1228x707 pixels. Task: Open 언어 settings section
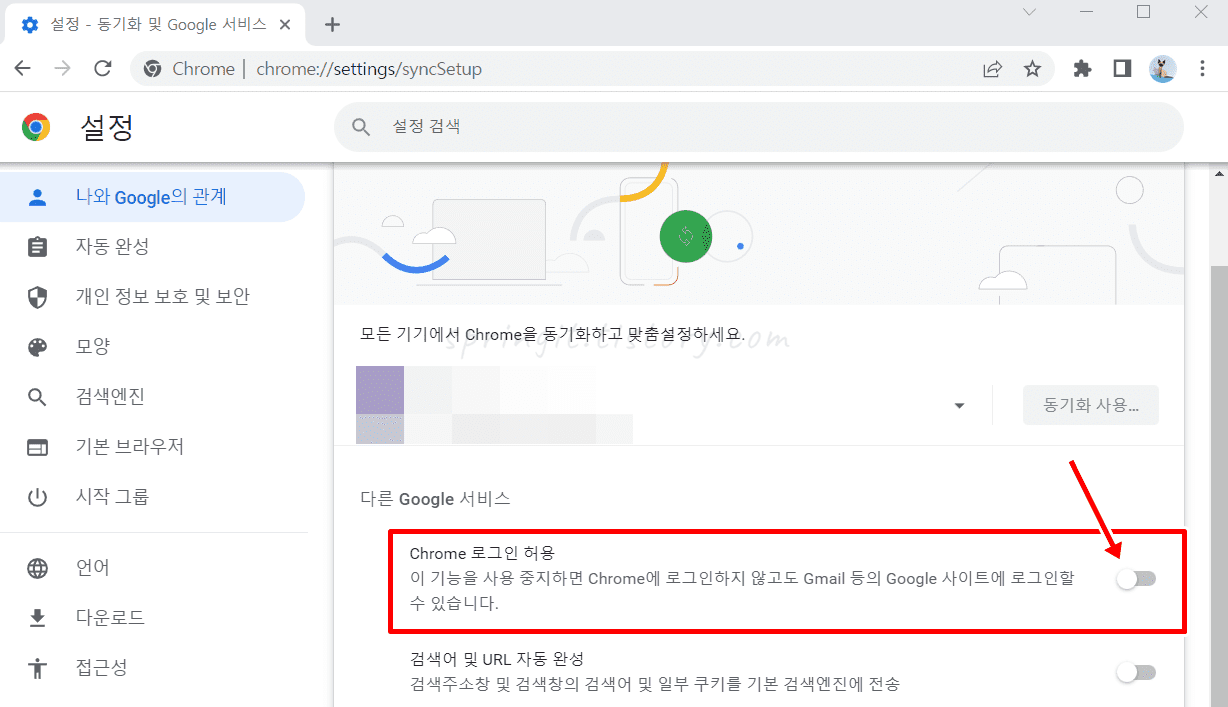(x=152, y=568)
